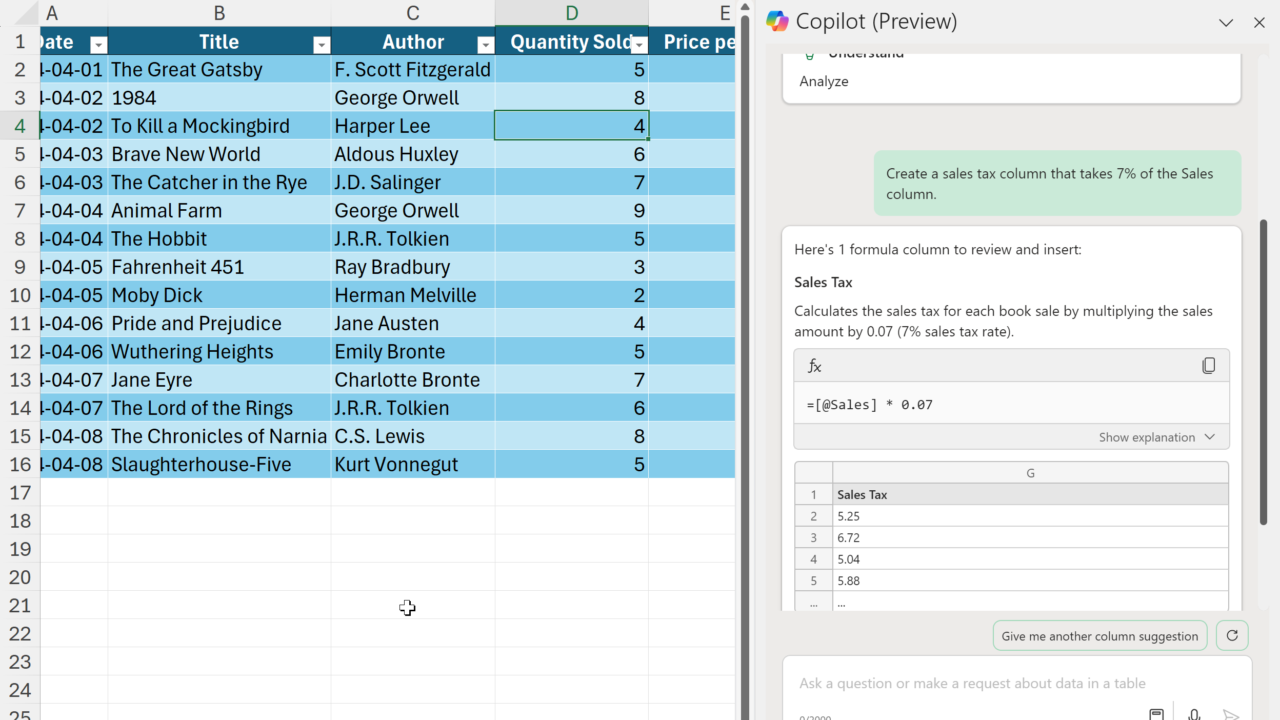This screenshot has width=1280, height=720.
Task: Select the Quantity Sold cell for Fahrenheit 451
Action: [x=572, y=267]
